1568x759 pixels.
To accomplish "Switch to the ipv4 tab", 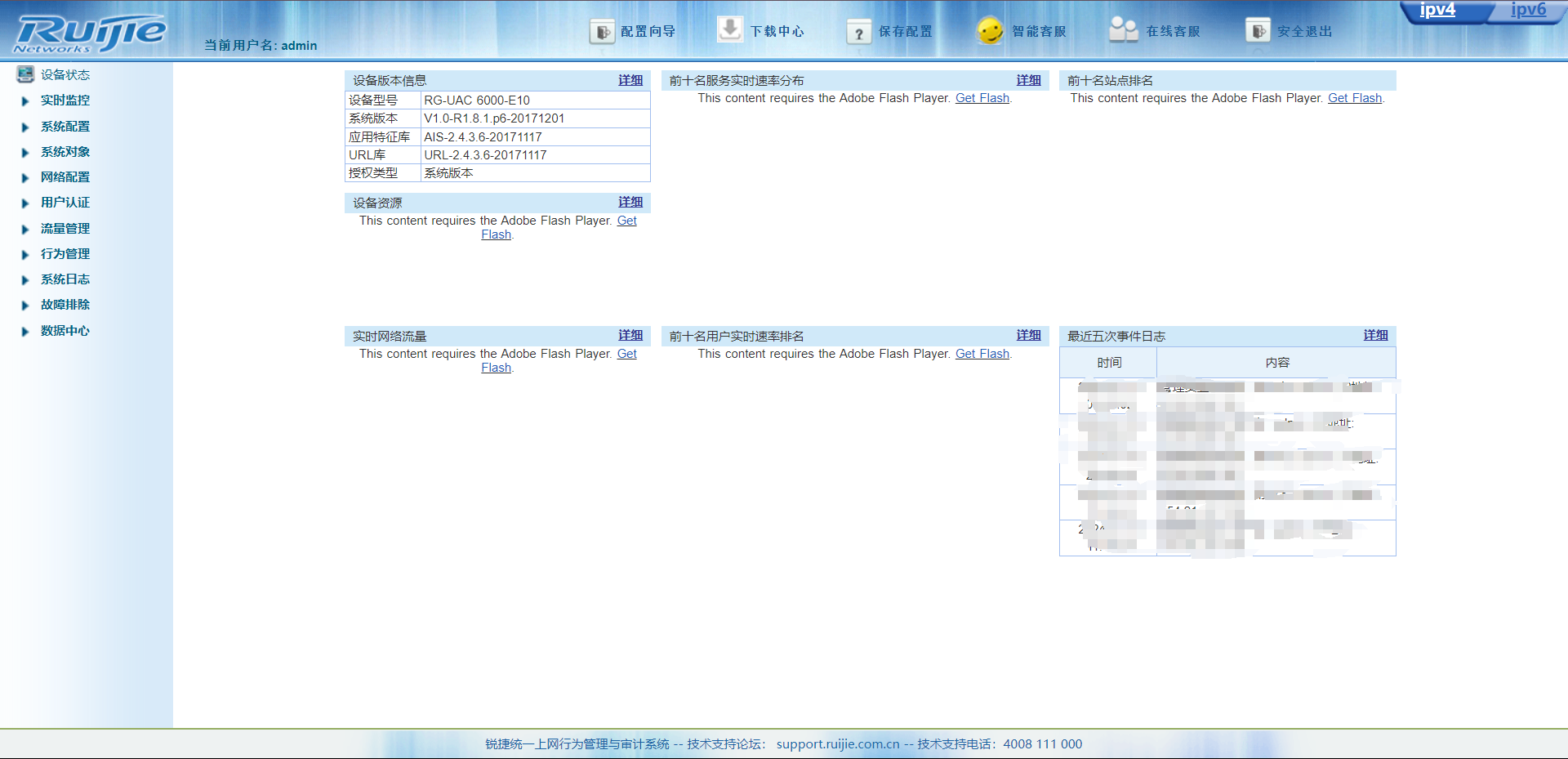I will point(1437,11).
